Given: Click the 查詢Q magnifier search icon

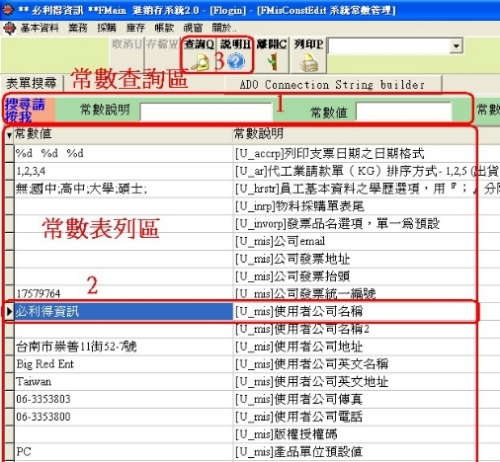Looking at the screenshot, I should point(200,62).
